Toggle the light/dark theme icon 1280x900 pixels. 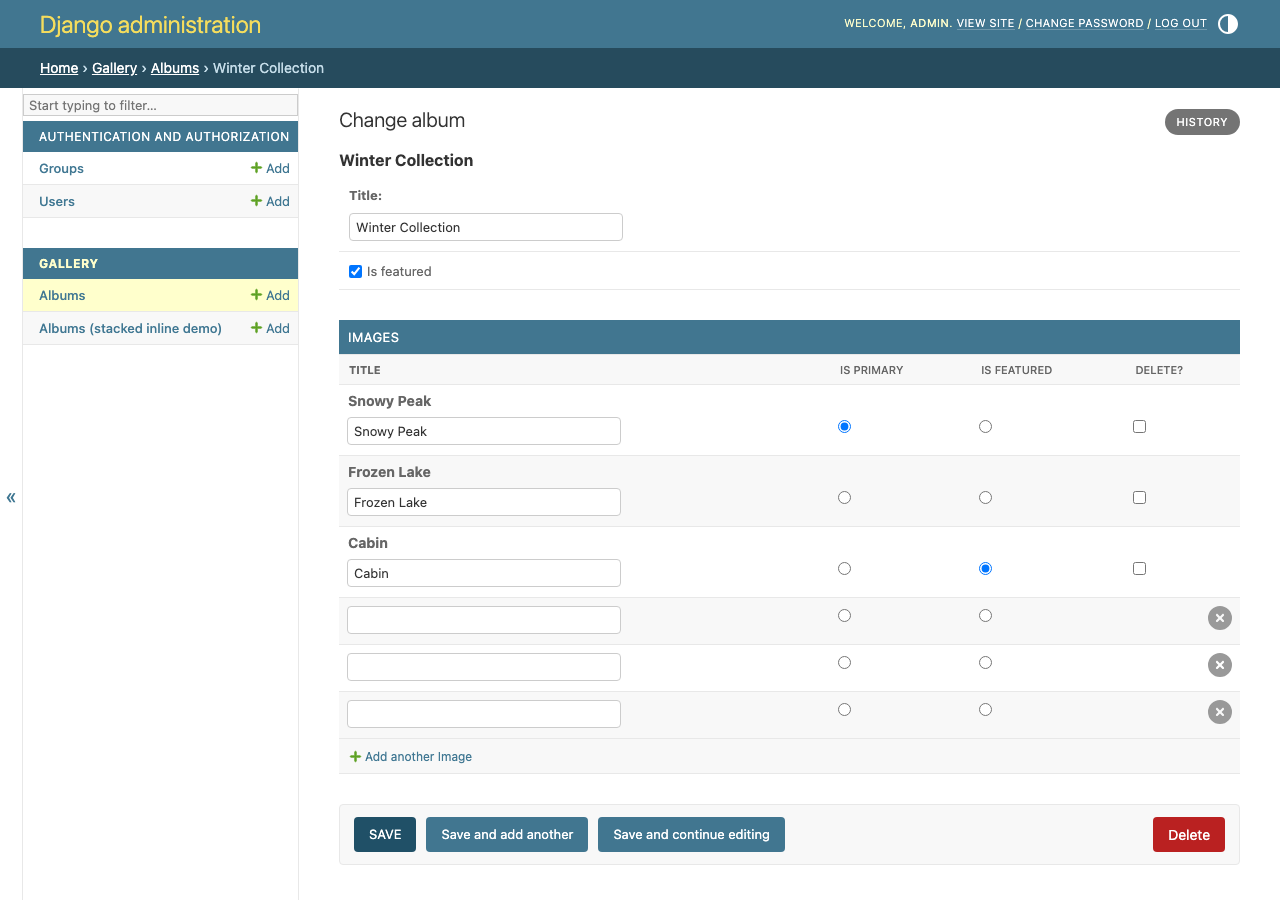coord(1228,24)
